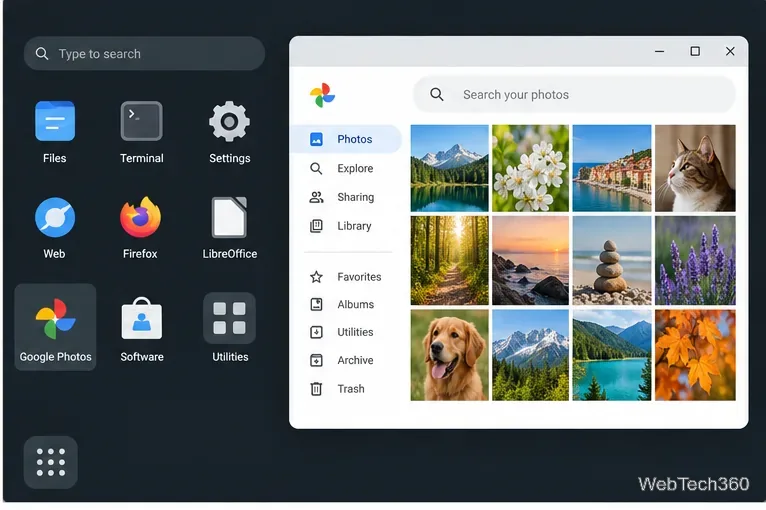This screenshot has height=510, width=766.
Task: Launch the Terminal app icon
Action: 142,121
